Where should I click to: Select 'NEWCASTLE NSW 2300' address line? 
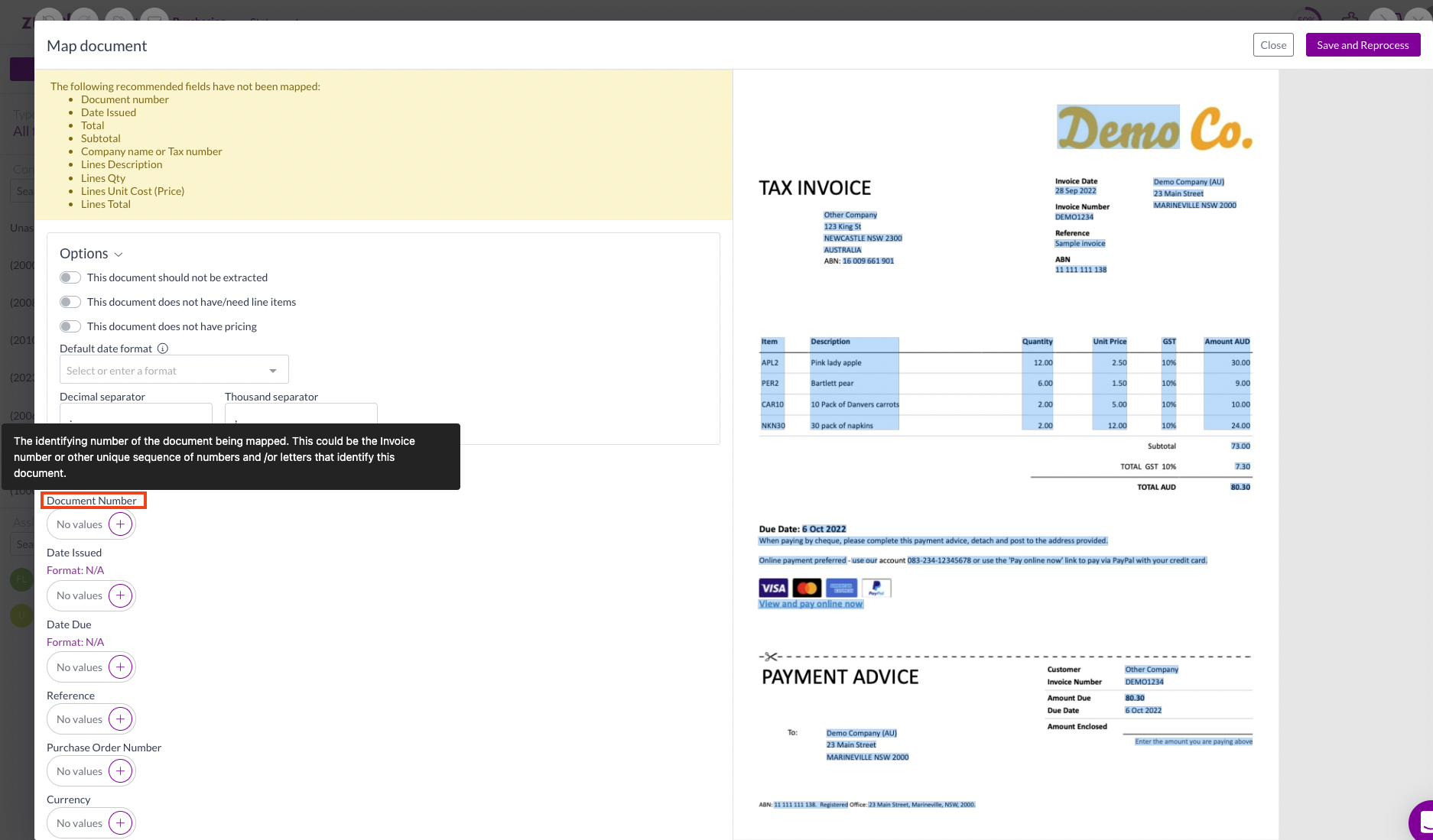coord(863,238)
